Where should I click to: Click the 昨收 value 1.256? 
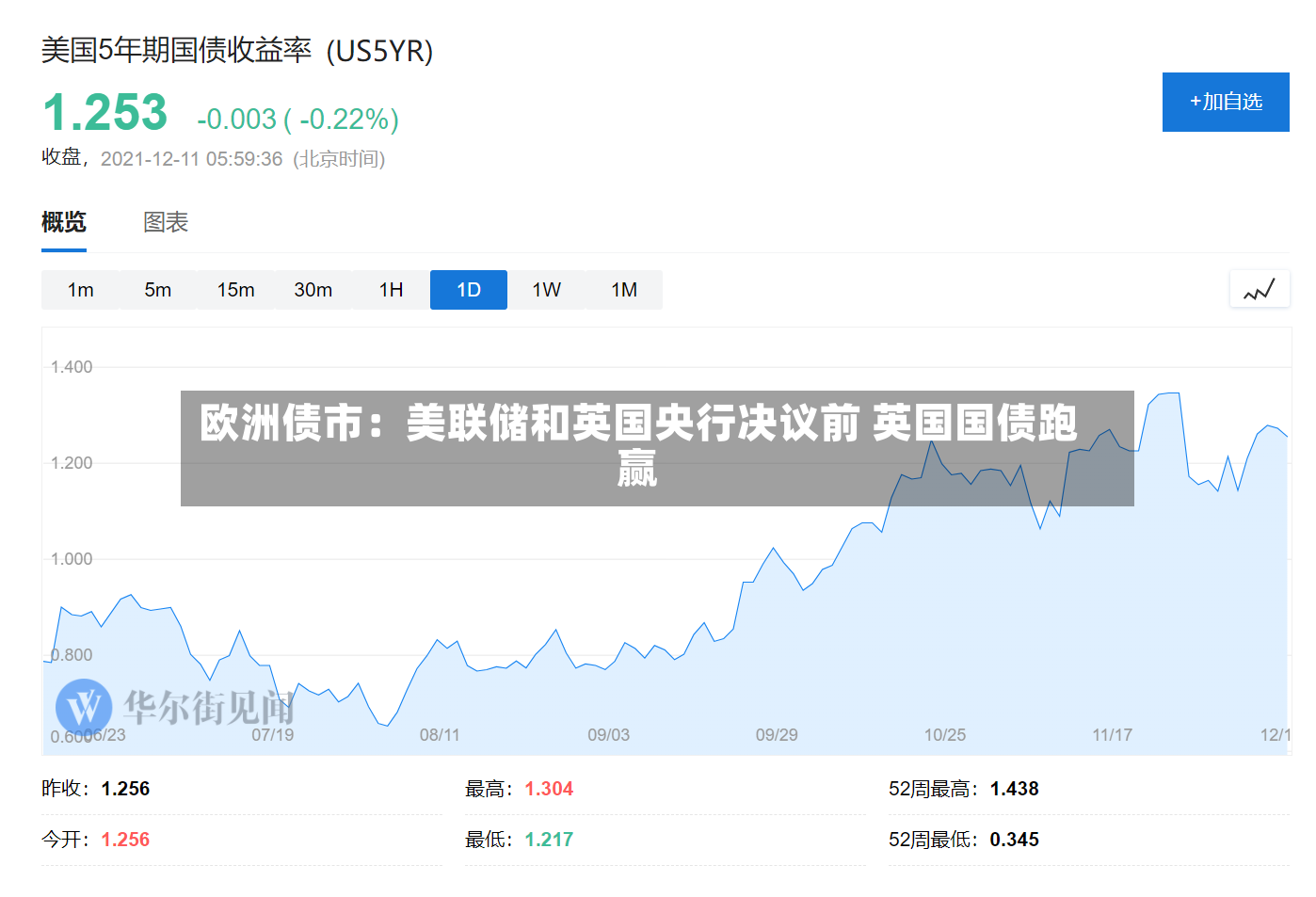tap(125, 789)
